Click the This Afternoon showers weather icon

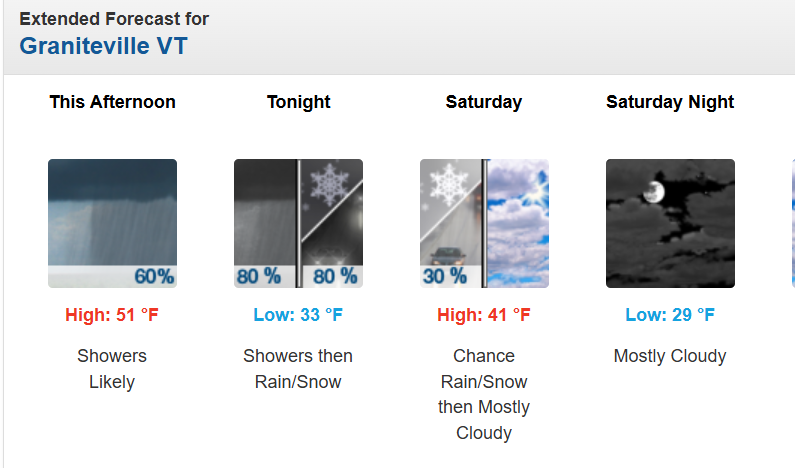(x=112, y=223)
